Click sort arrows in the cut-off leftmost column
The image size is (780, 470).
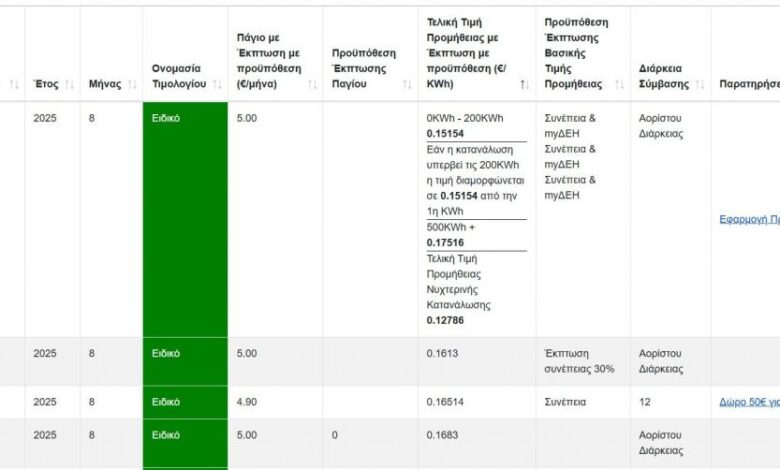13,85
